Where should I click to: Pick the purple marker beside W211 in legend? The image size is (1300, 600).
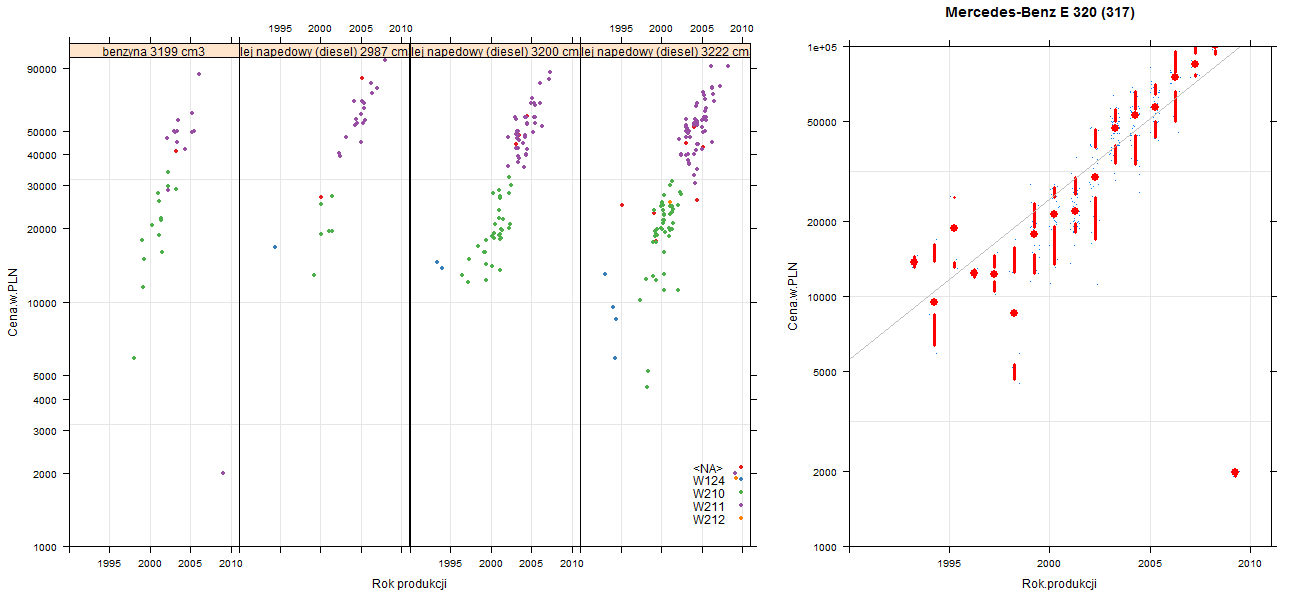coord(741,505)
